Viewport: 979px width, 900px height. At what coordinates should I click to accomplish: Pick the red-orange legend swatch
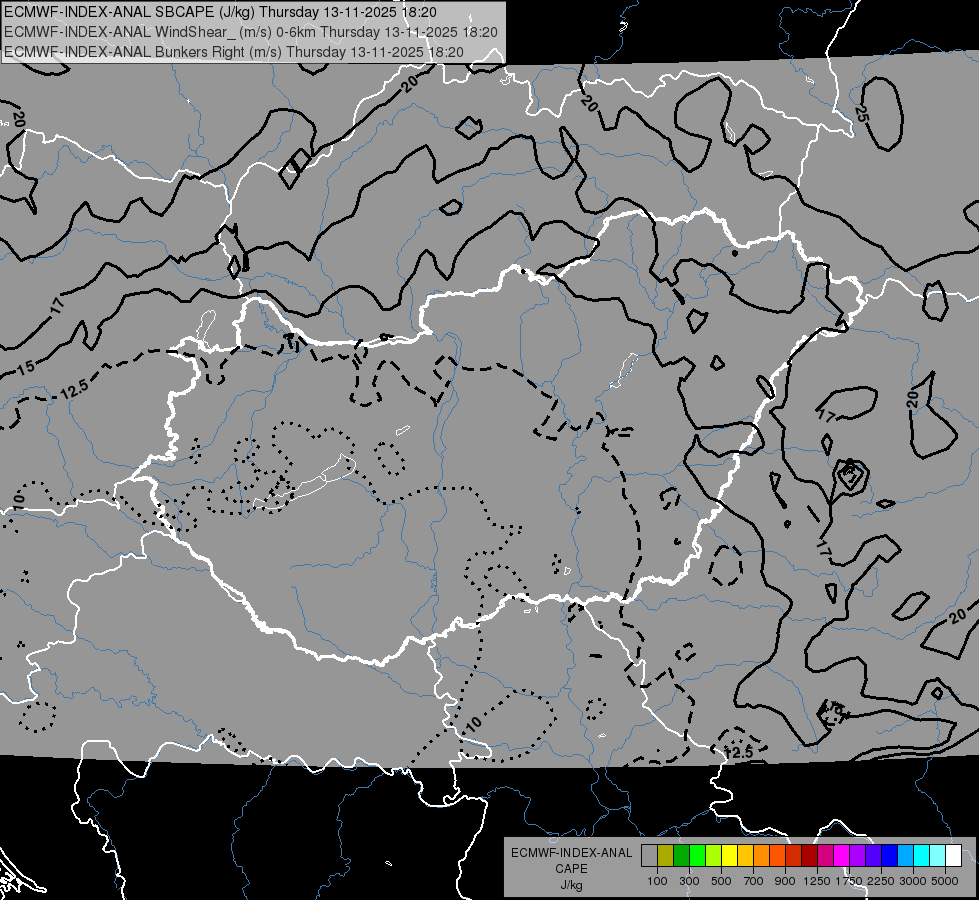point(777,855)
